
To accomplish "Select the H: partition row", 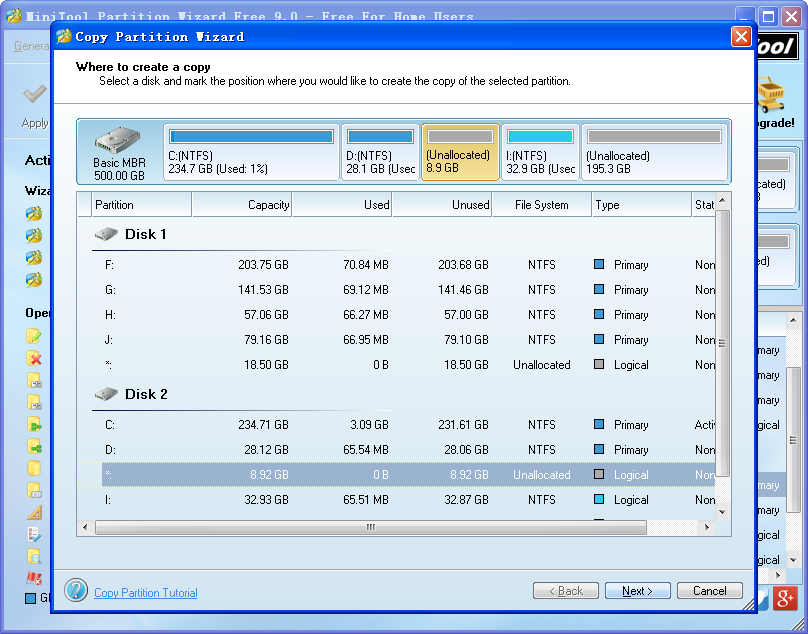I will pos(396,314).
